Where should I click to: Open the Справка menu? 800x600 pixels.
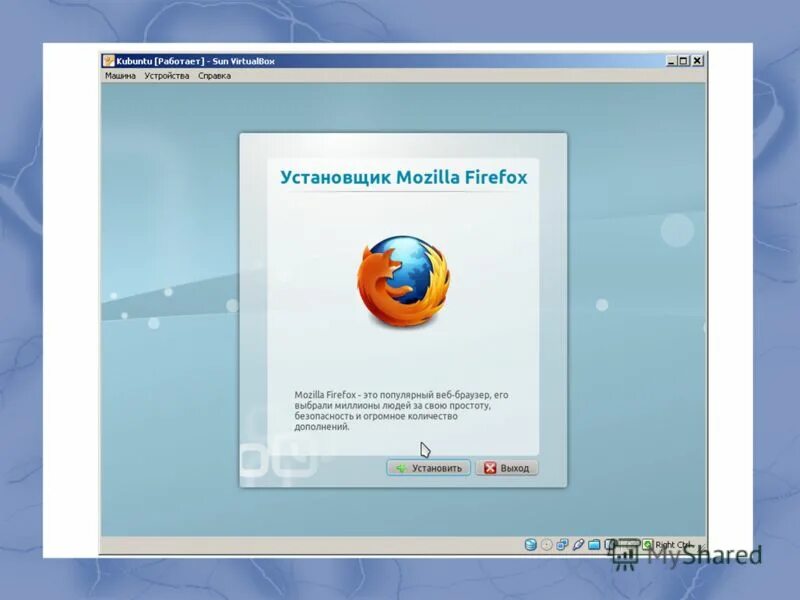[x=214, y=76]
